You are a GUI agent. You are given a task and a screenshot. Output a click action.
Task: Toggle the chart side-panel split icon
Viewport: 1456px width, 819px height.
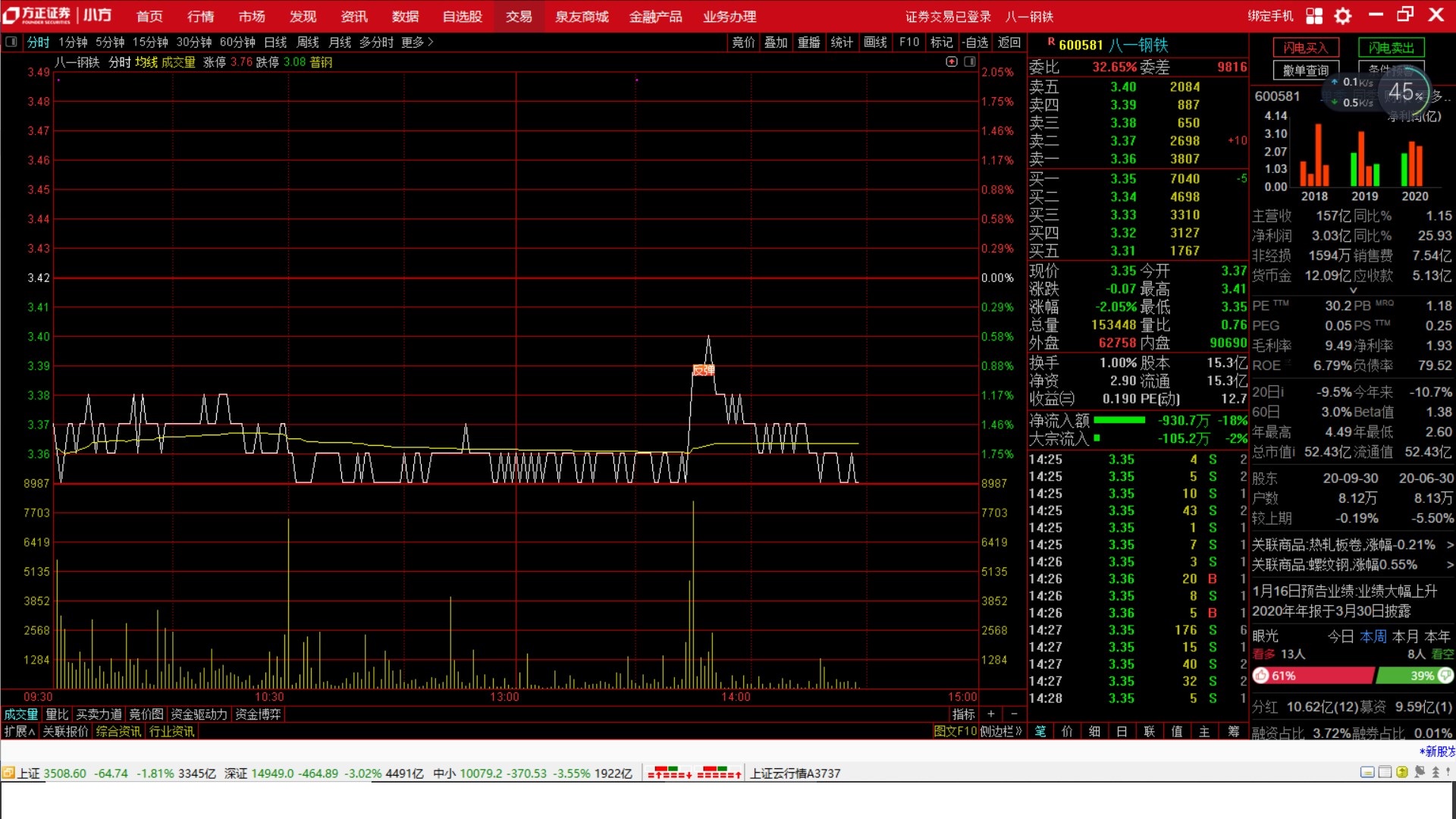970,61
